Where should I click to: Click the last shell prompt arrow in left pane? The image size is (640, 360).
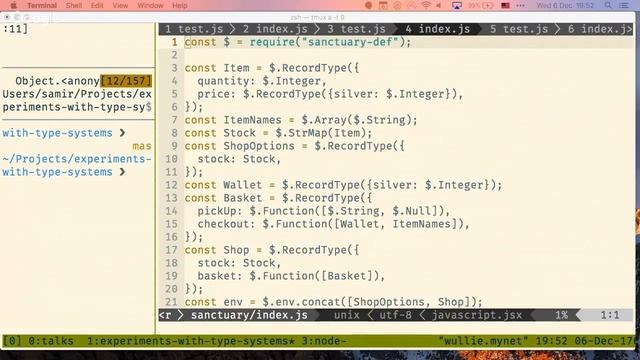coord(122,172)
